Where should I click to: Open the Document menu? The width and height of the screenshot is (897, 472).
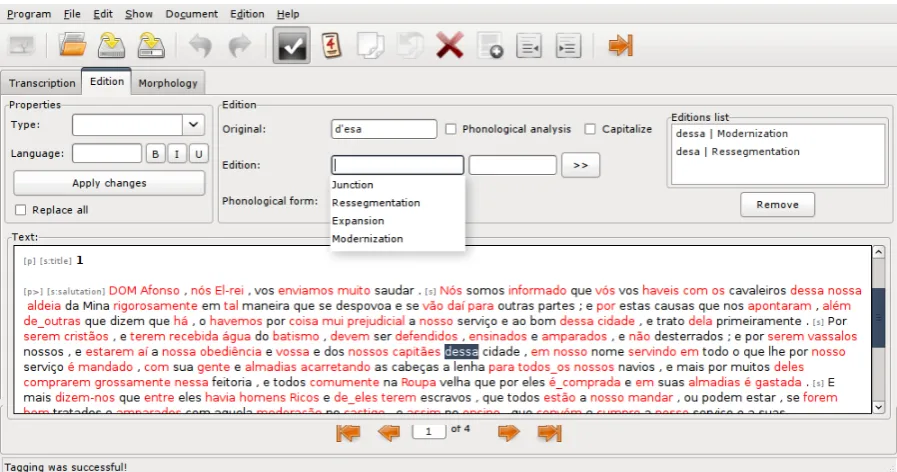click(192, 14)
